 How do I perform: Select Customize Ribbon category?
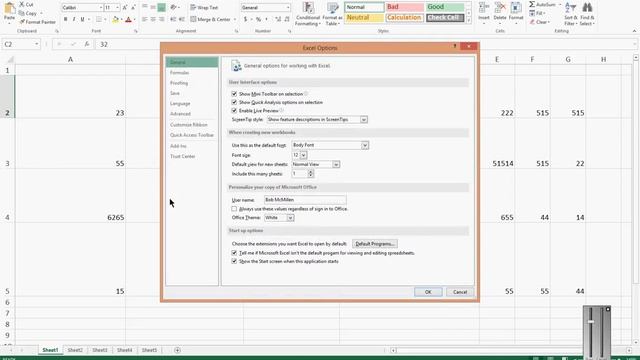189,124
